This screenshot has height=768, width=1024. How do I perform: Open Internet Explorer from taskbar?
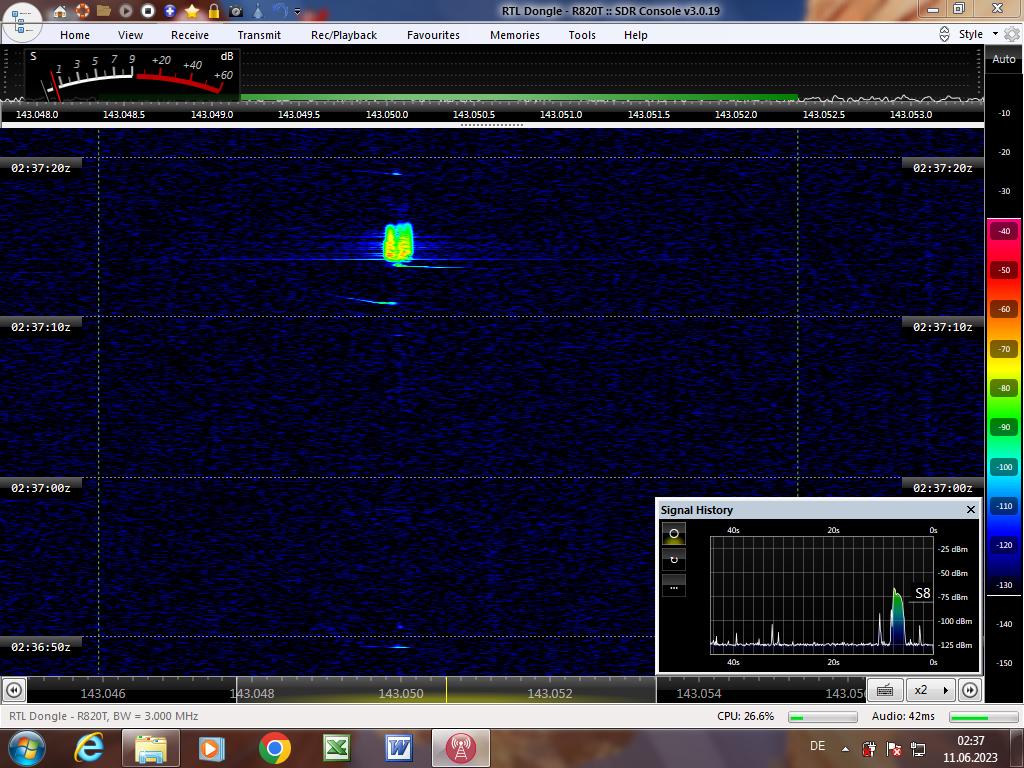[x=89, y=748]
